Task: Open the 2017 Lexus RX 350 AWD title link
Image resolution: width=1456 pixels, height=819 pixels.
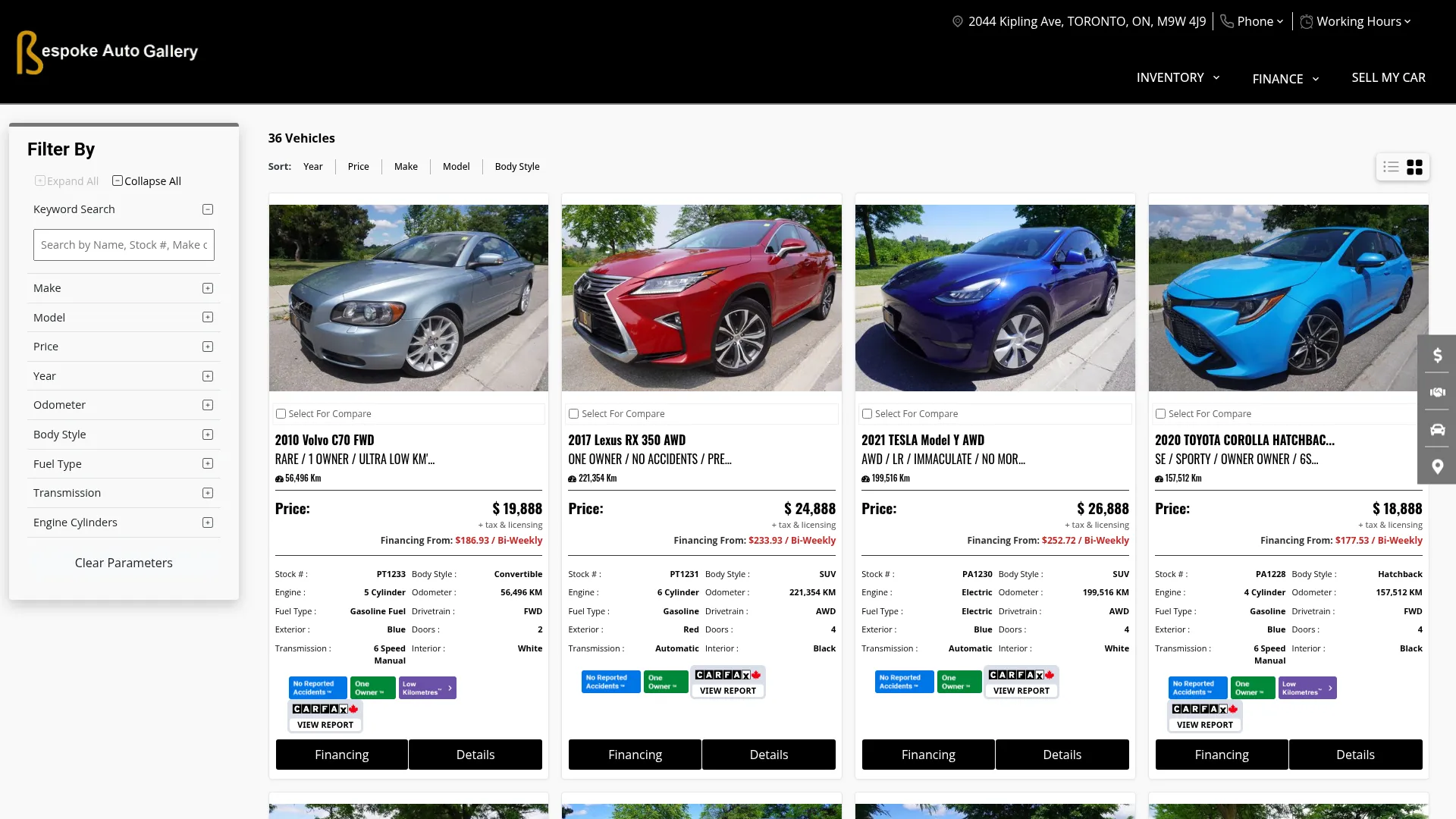Action: coord(627,441)
